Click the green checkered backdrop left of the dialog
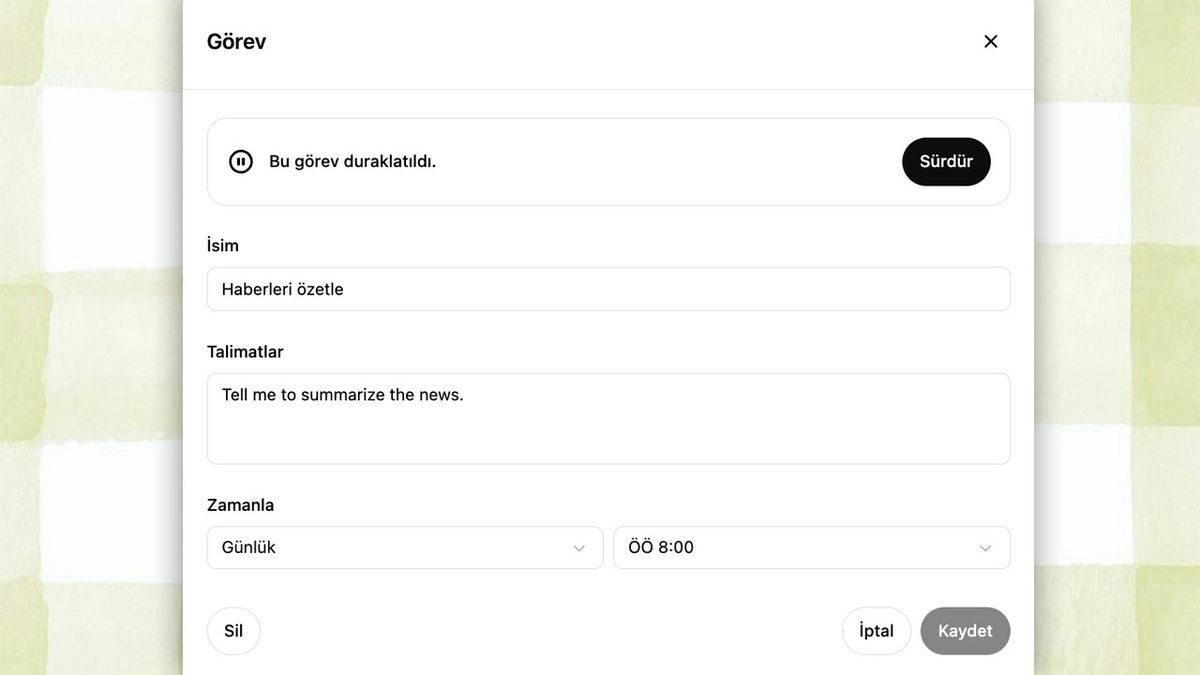This screenshot has width=1200, height=675. pos(90,340)
